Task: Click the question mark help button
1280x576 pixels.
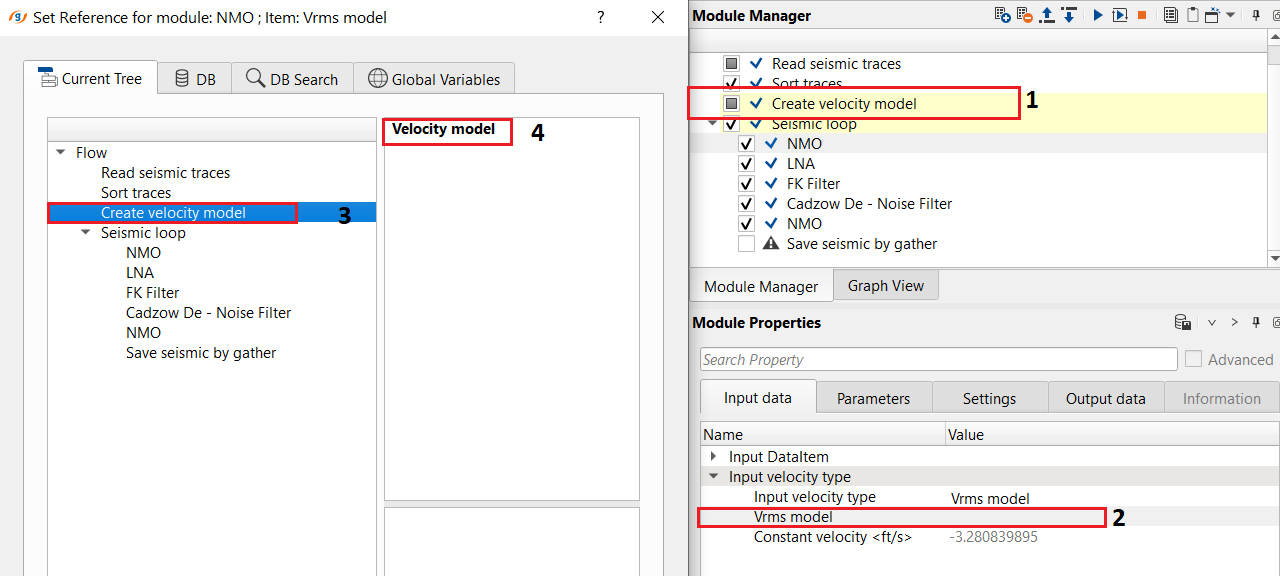Action: click(600, 17)
